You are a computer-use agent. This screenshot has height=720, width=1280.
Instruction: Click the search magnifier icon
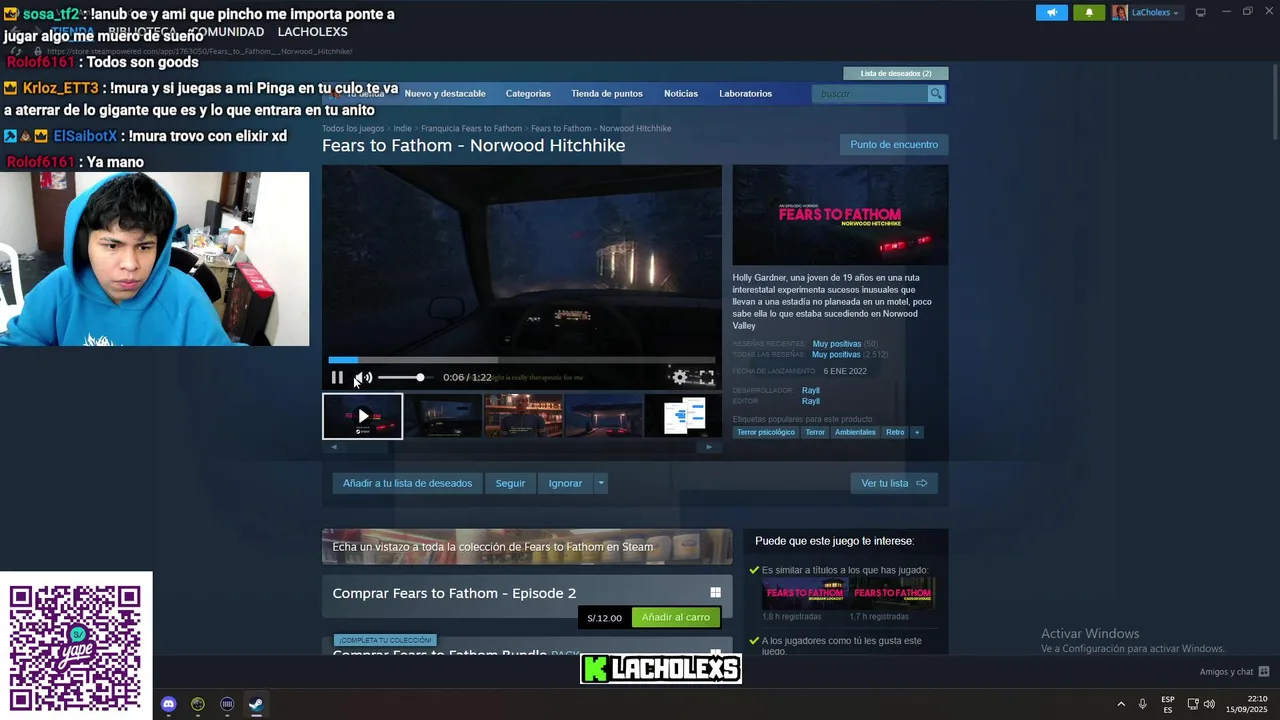coord(936,93)
